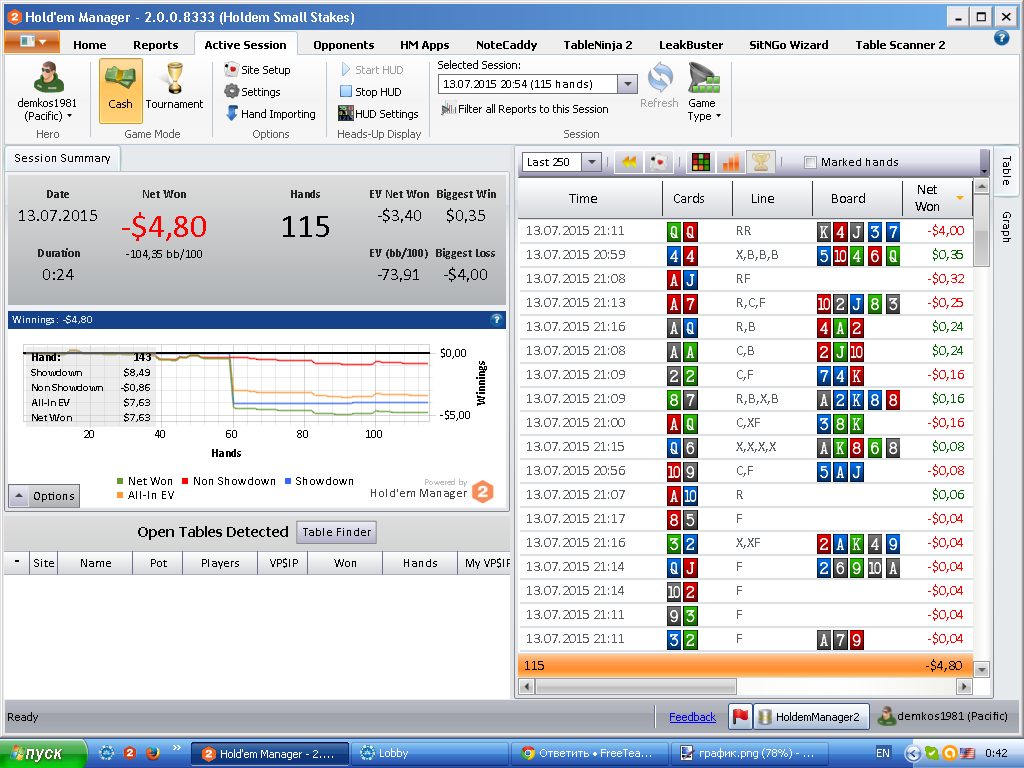Switch to the Lobby taskbar window
Screen dimensions: 1024x768
click(x=430, y=754)
